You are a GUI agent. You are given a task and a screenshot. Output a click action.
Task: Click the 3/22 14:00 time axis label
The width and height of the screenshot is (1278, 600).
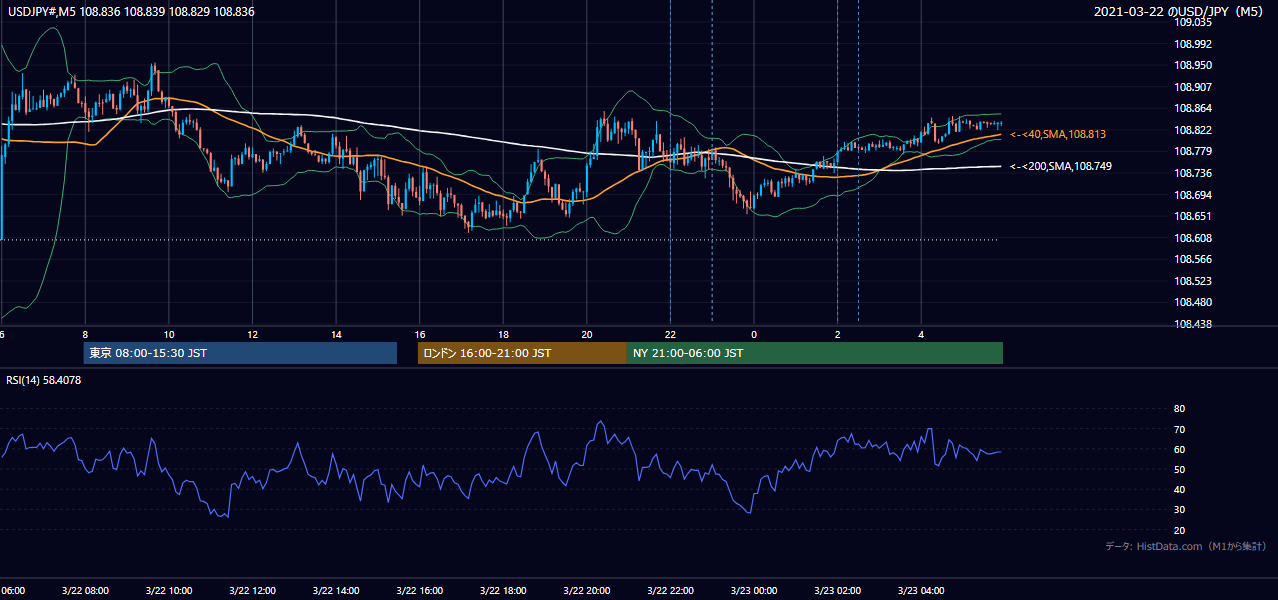pos(335,591)
